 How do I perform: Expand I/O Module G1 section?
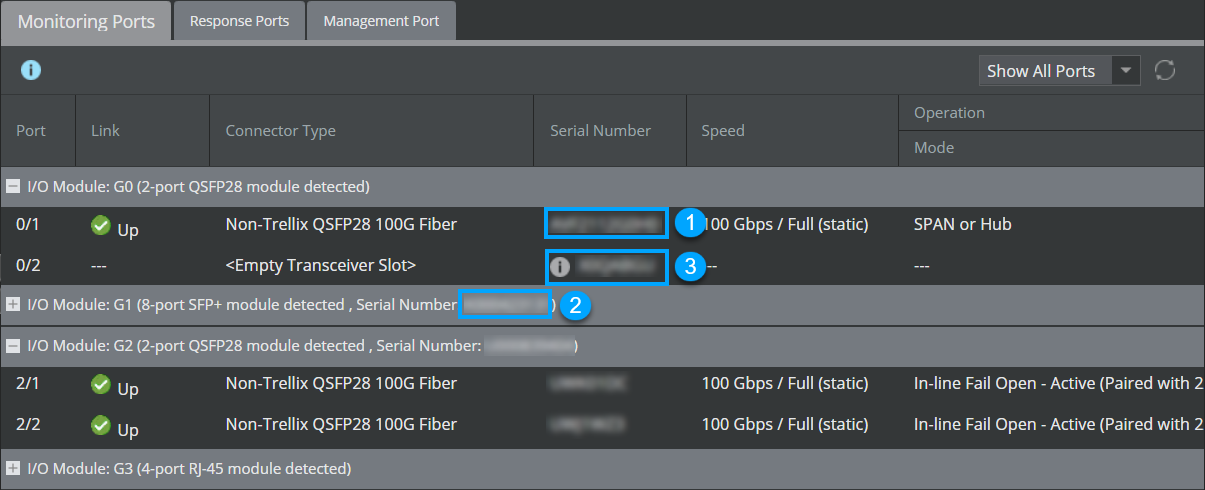tap(13, 303)
